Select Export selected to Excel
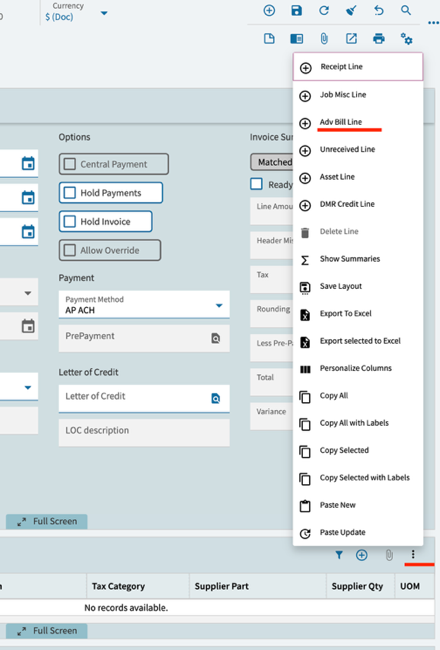The width and height of the screenshot is (440, 650). click(358, 341)
